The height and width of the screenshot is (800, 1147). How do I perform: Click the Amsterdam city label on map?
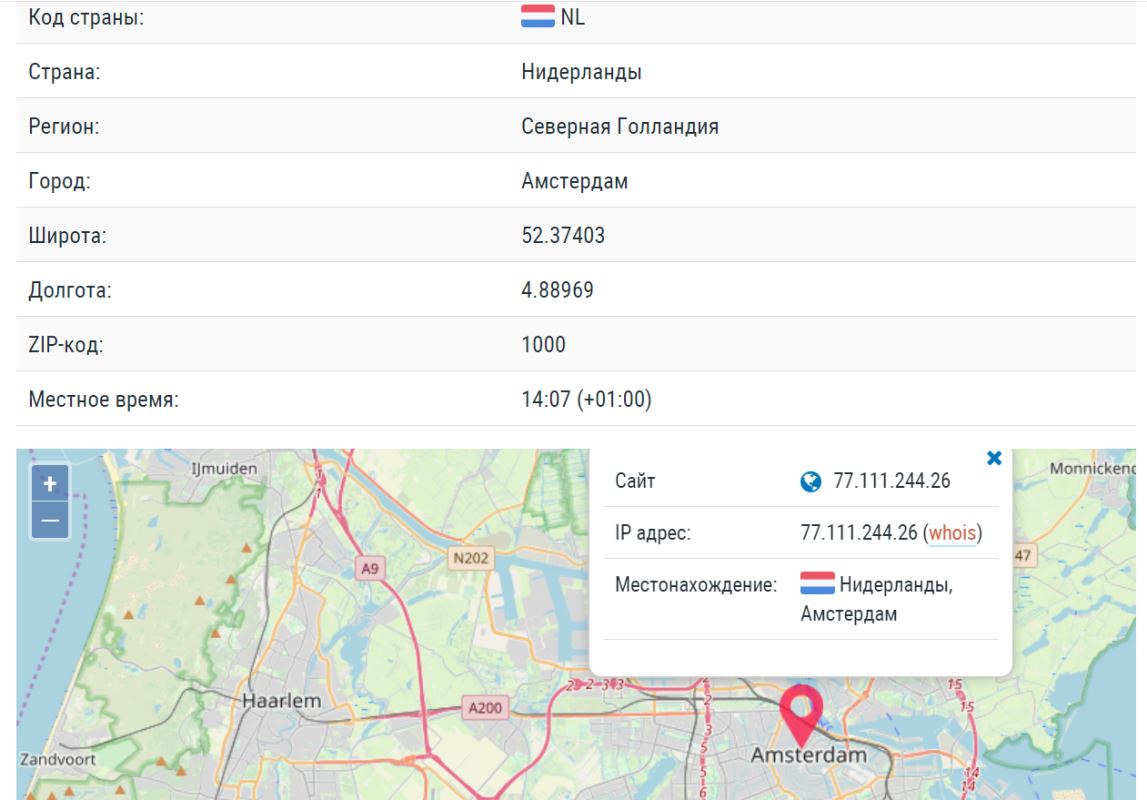click(x=808, y=756)
